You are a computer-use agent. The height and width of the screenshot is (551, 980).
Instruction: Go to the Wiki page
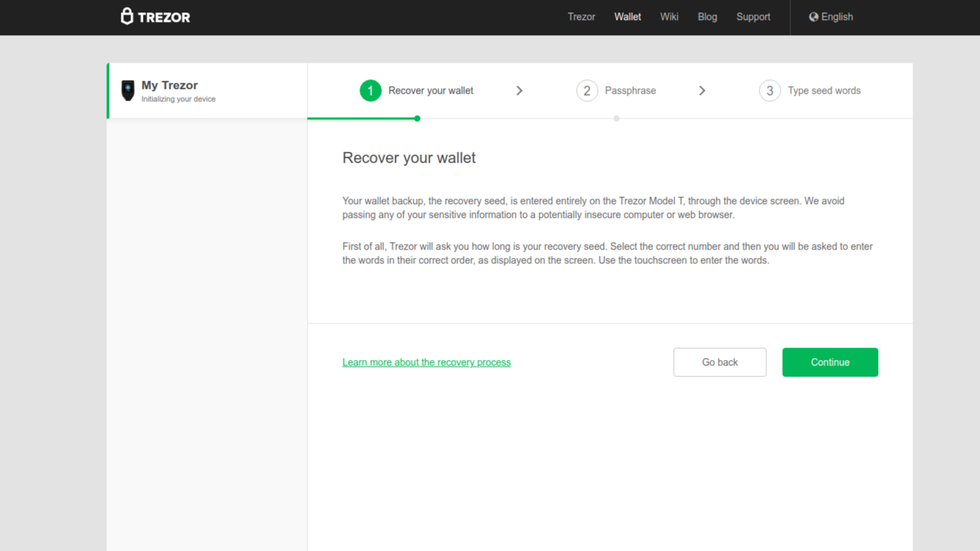[x=669, y=17]
